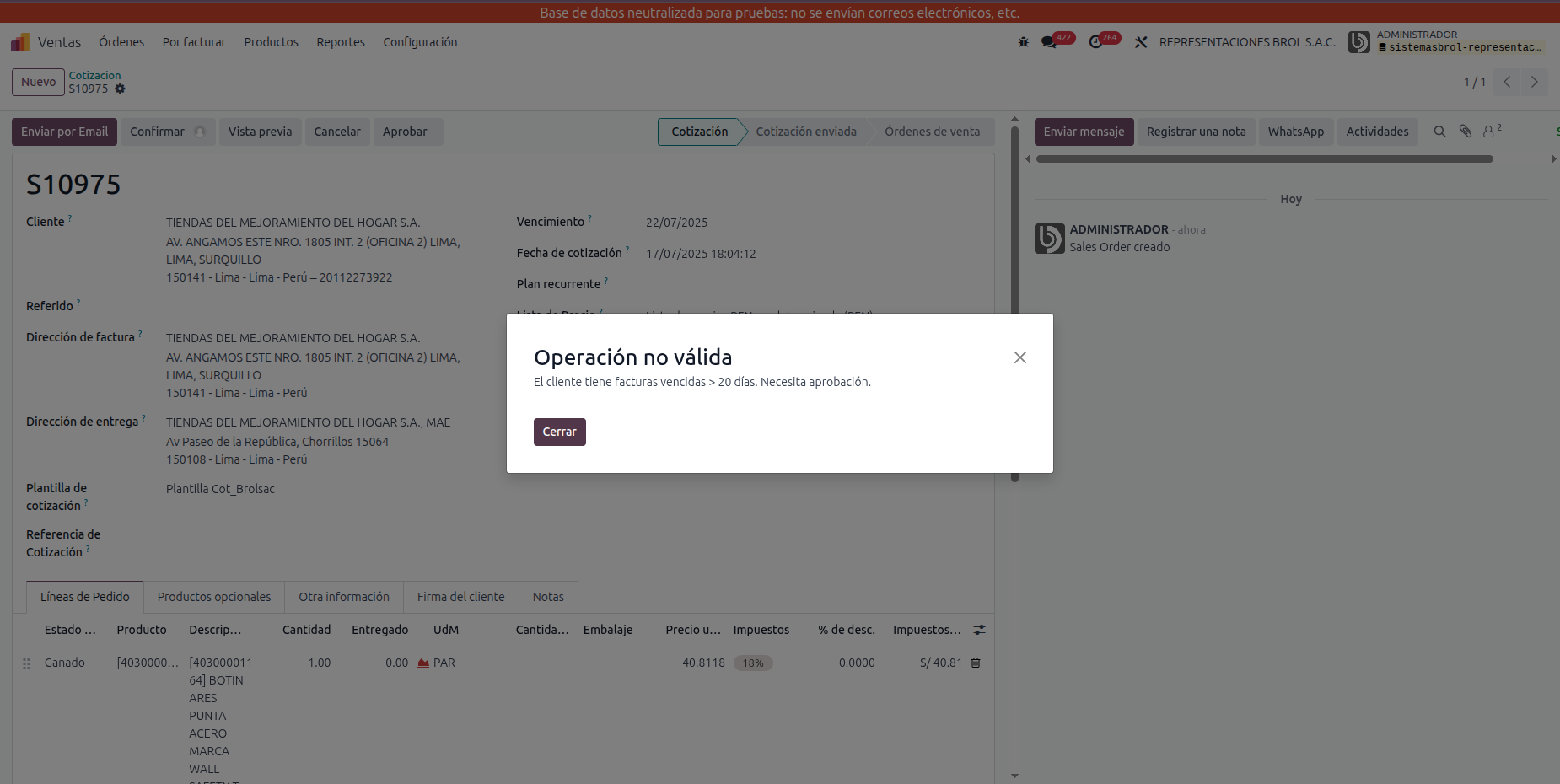The width and height of the screenshot is (1560, 784).
Task: Click the forecast chart icon next to Entregado
Action: point(422,663)
